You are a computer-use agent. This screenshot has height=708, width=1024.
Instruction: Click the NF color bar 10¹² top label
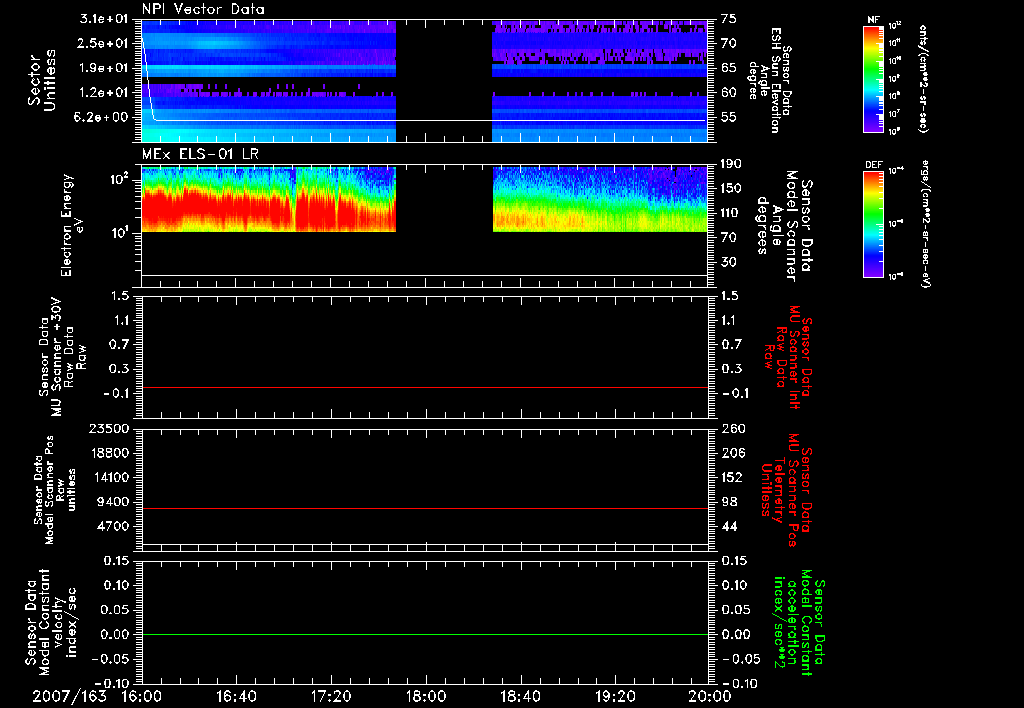(x=895, y=25)
